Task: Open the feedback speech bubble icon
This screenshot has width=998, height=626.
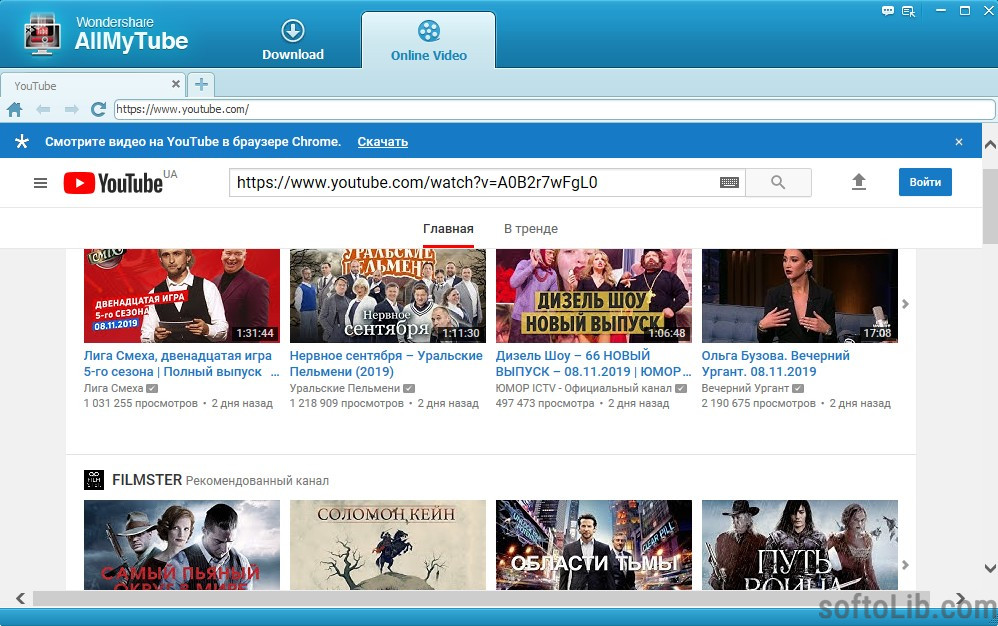Action: 887,10
